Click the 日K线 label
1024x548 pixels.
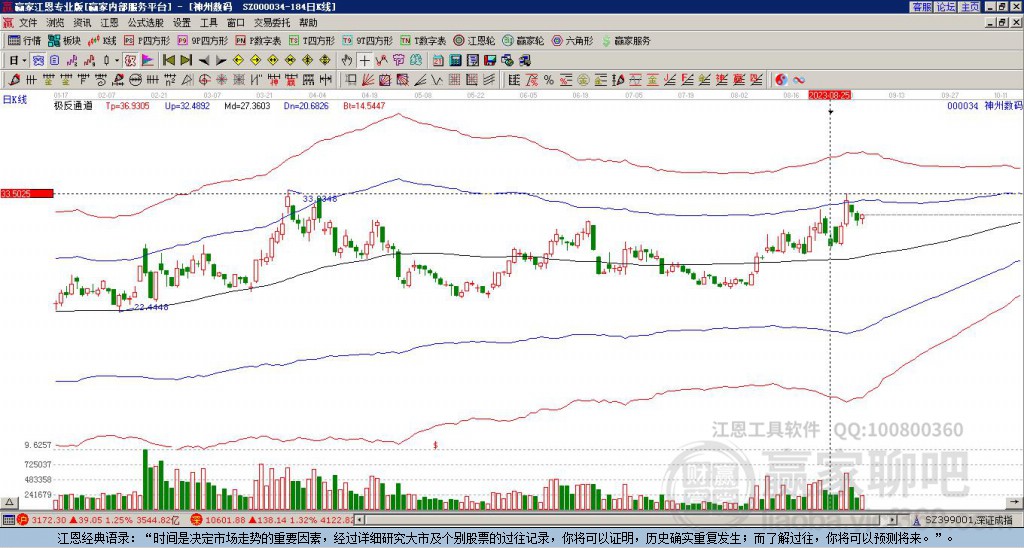click(x=14, y=100)
